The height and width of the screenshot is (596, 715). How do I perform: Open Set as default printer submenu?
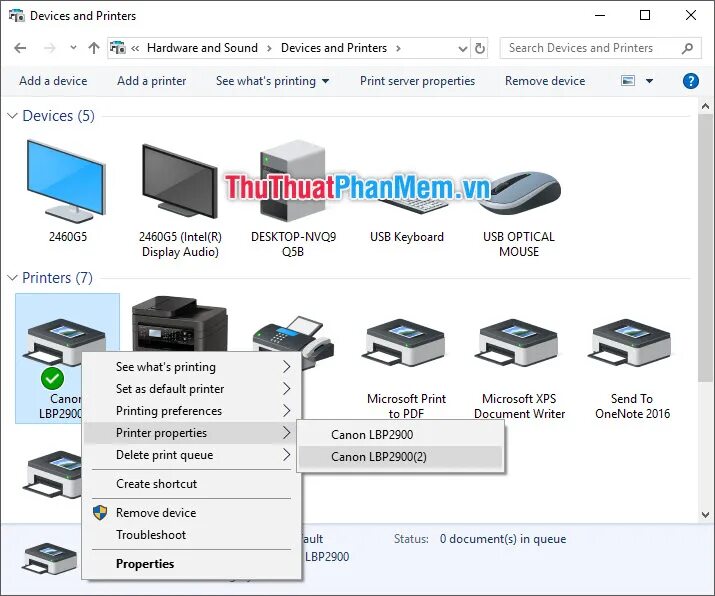coord(192,389)
